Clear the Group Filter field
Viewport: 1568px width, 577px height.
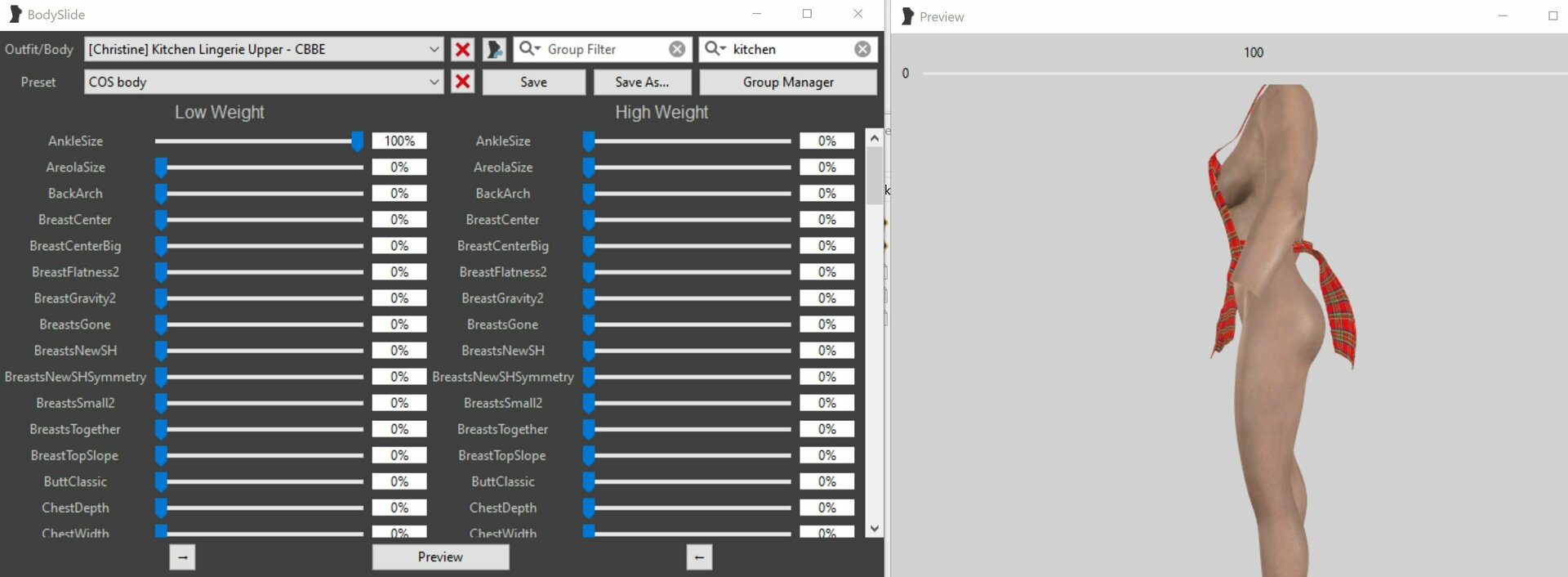click(x=677, y=49)
